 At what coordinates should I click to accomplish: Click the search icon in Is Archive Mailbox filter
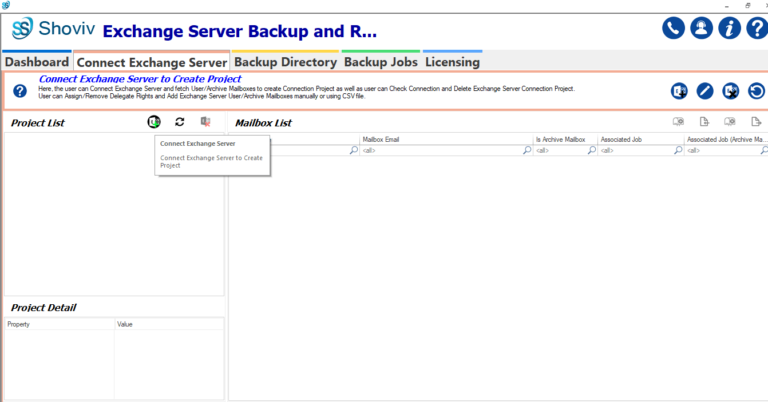tap(592, 150)
